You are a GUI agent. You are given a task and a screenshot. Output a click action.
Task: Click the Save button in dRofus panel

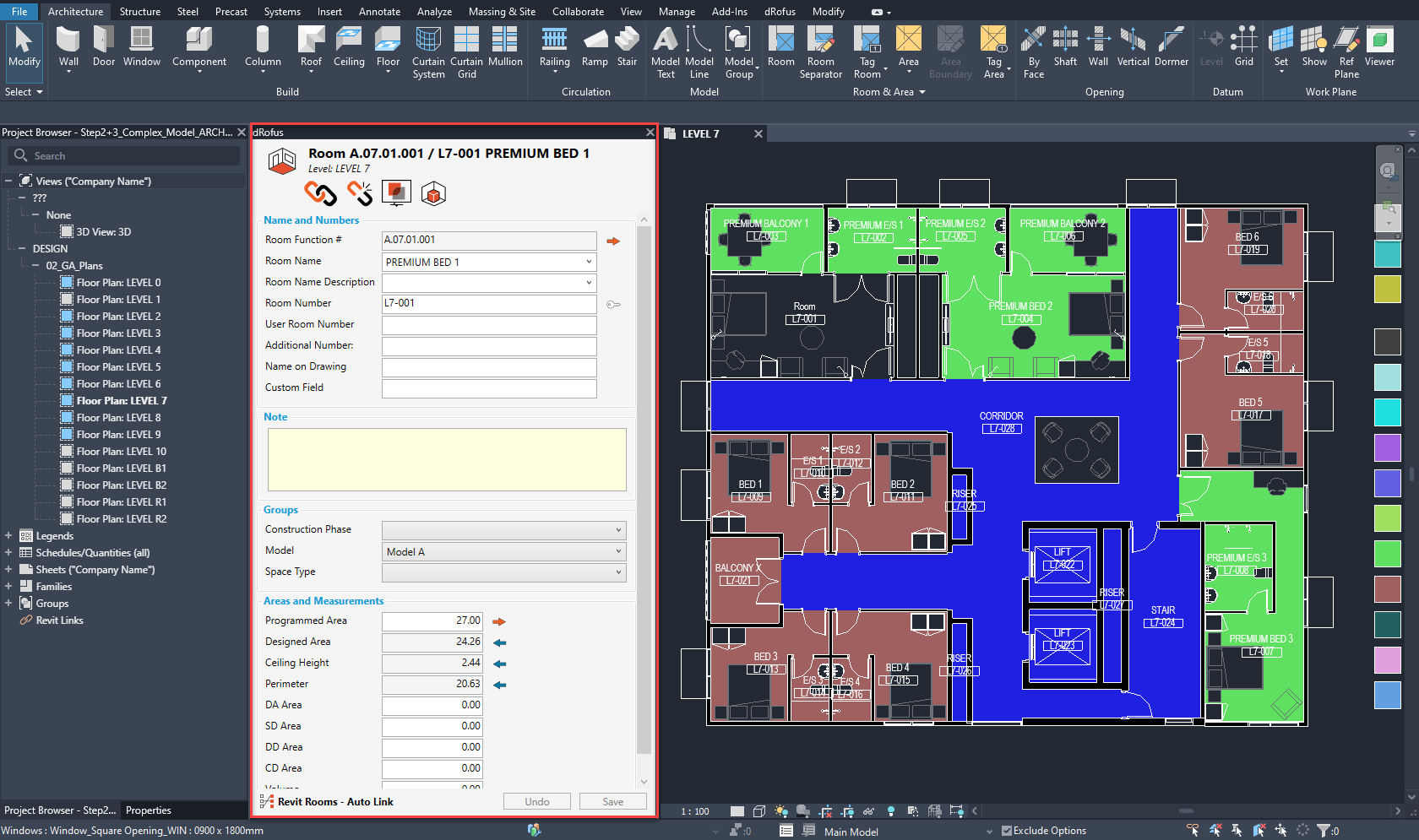pyautogui.click(x=612, y=802)
